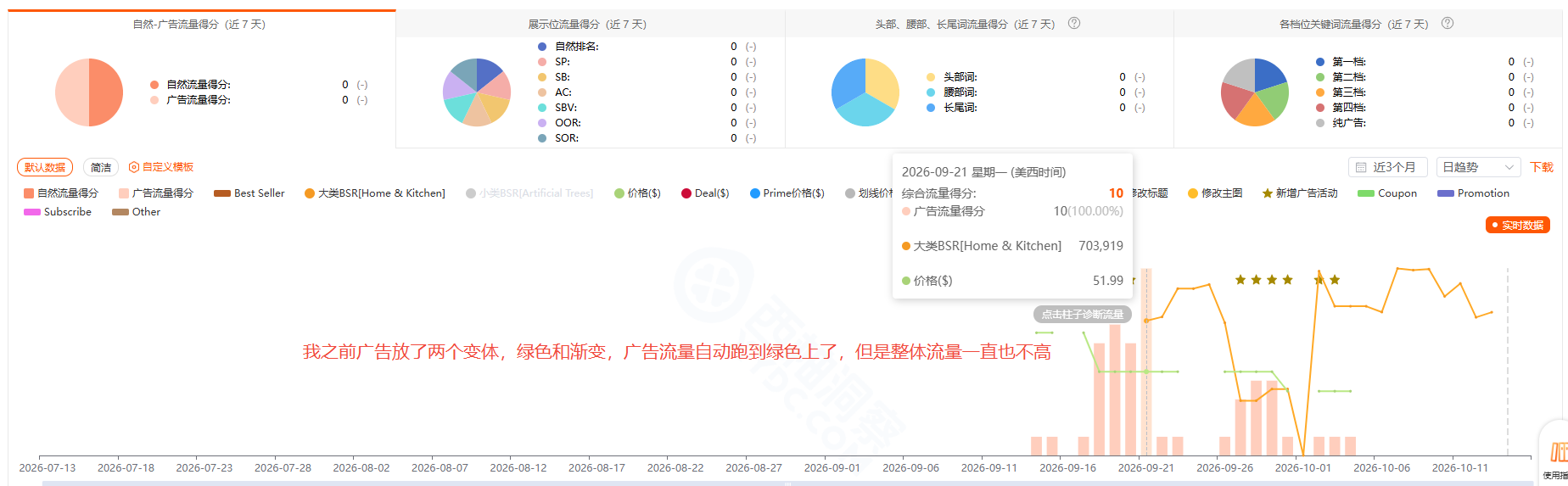Click the star marker above 2026-09-26

(x=1240, y=280)
